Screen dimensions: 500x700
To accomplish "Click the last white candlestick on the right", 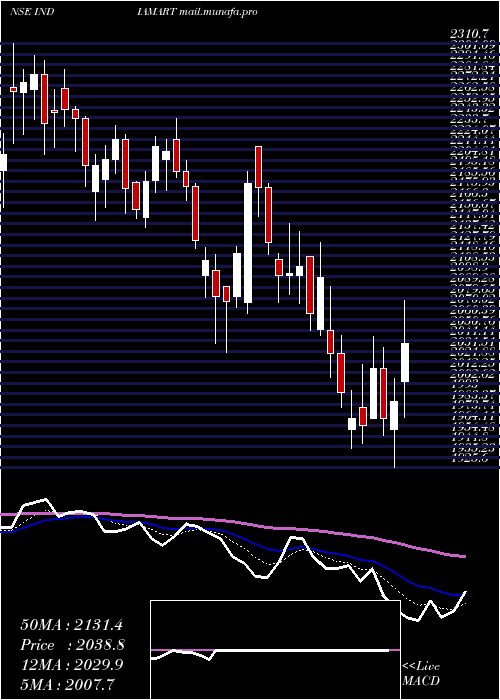I will point(405,362).
